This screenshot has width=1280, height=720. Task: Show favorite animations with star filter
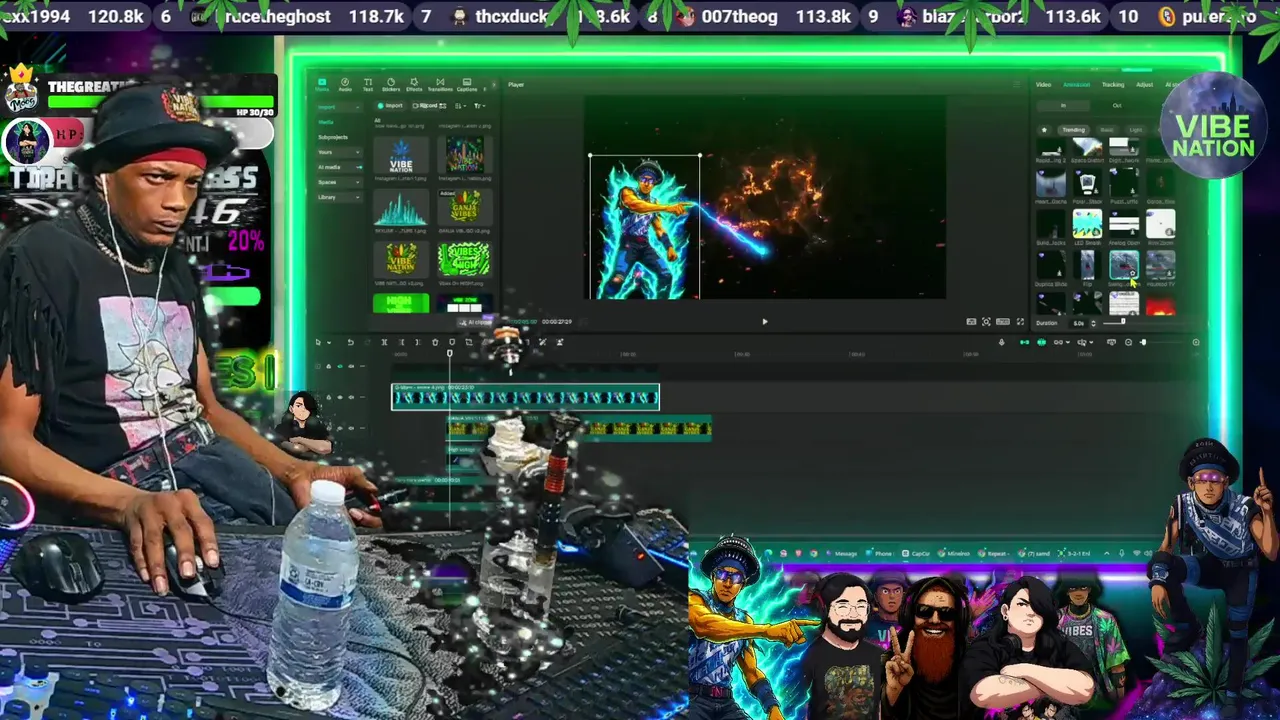point(1044,130)
